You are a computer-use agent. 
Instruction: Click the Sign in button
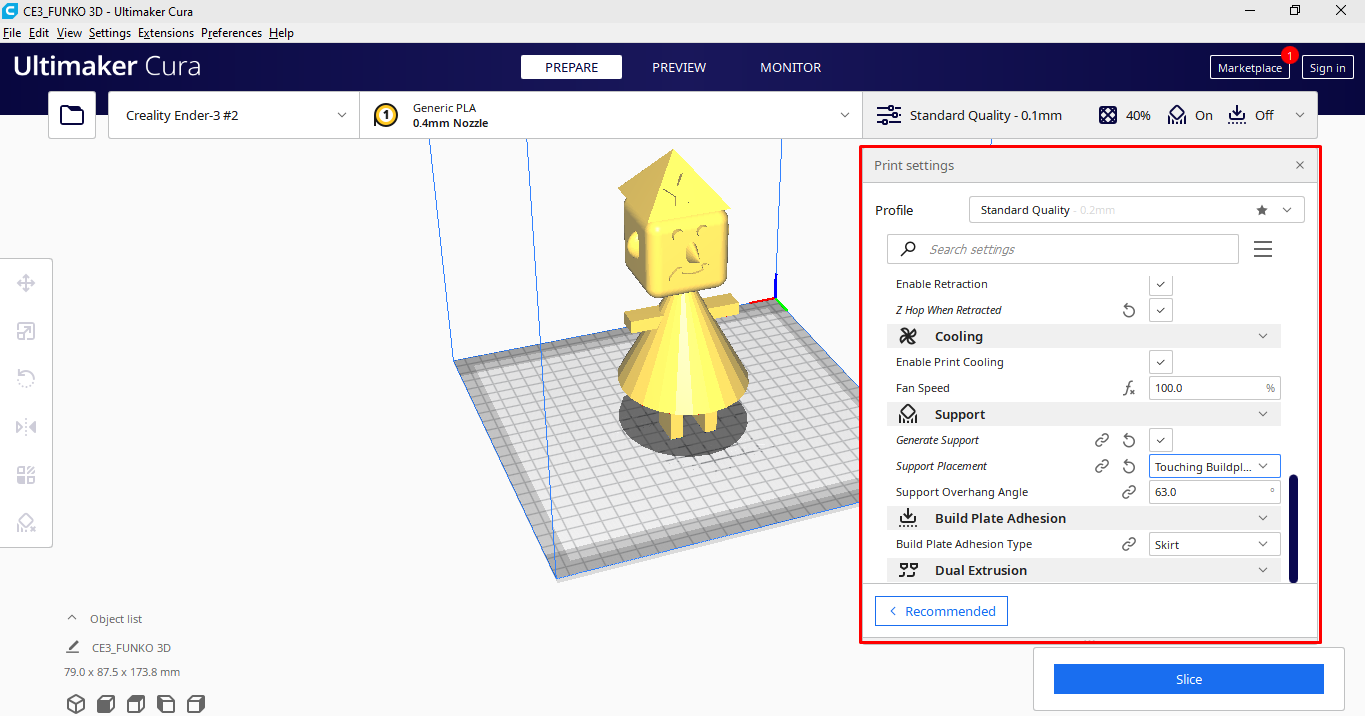1327,67
